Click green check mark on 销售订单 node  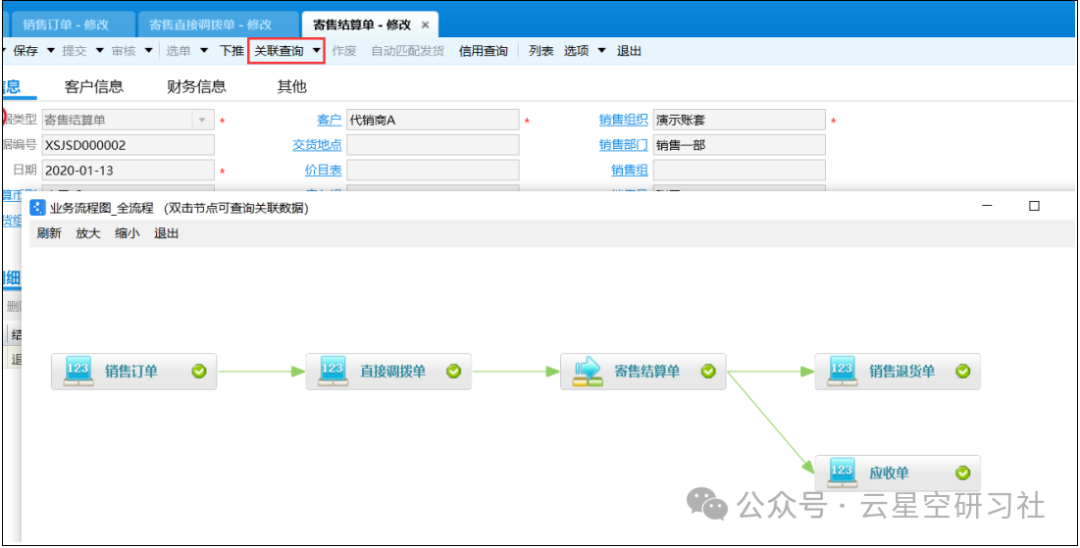click(199, 371)
